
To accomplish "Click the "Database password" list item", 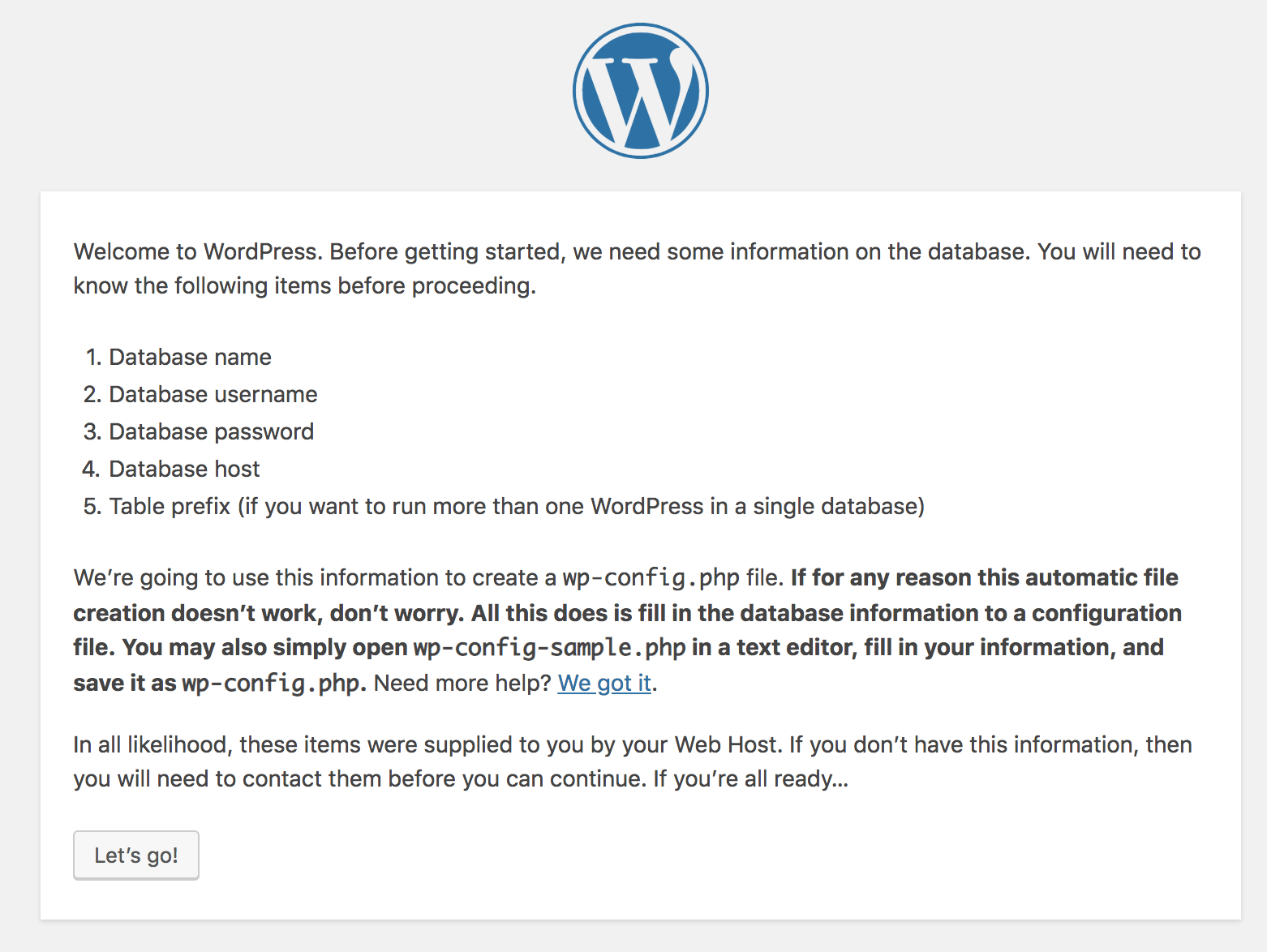I will pos(211,431).
